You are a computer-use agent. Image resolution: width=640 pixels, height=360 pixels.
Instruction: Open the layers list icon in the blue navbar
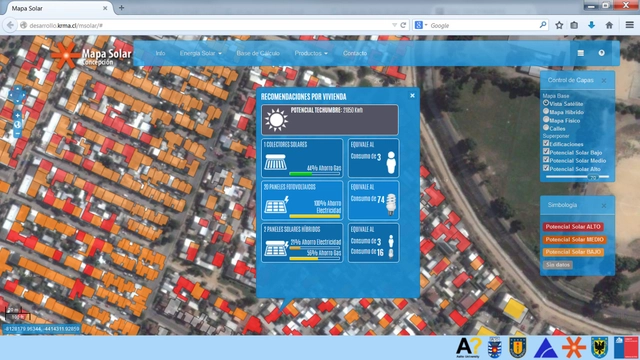coord(580,53)
